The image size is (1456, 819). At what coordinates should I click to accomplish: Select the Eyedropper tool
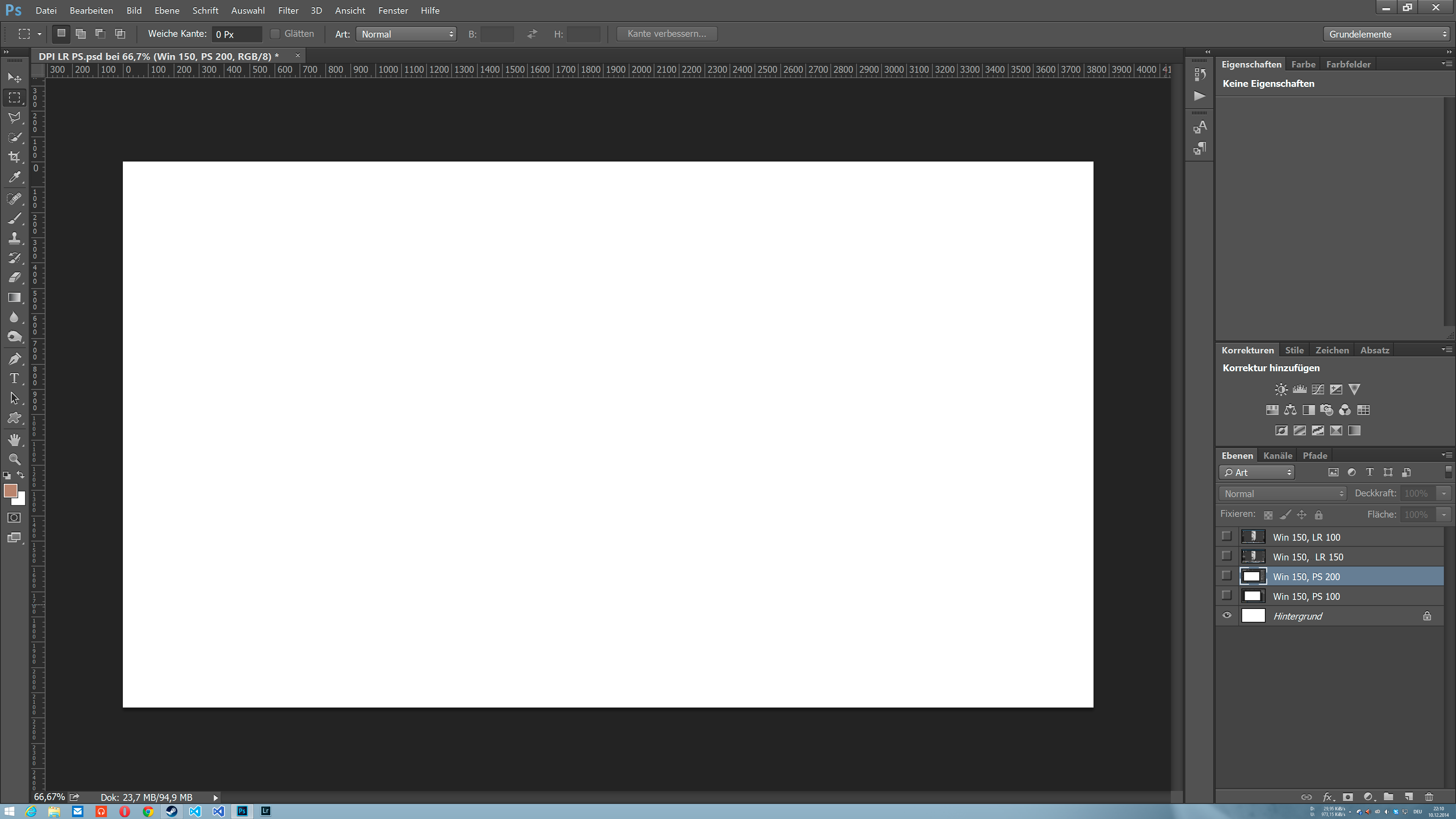(x=14, y=177)
